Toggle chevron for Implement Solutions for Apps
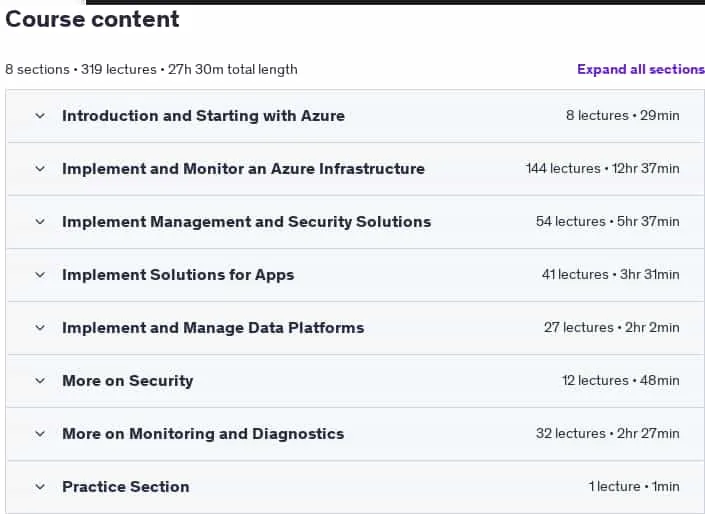The image size is (705, 514). [40, 275]
